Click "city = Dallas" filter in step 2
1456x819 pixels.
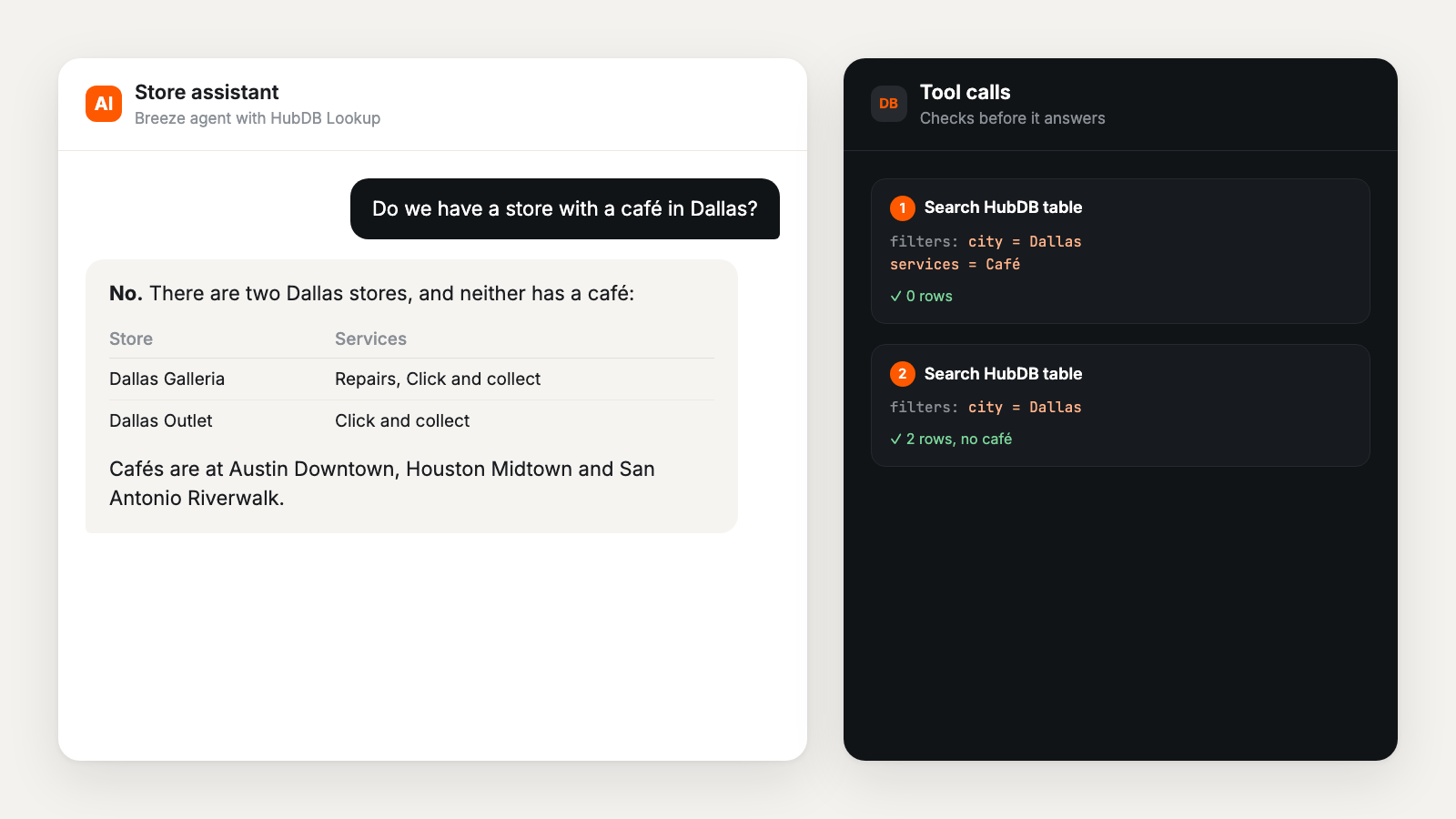pyautogui.click(x=1025, y=407)
